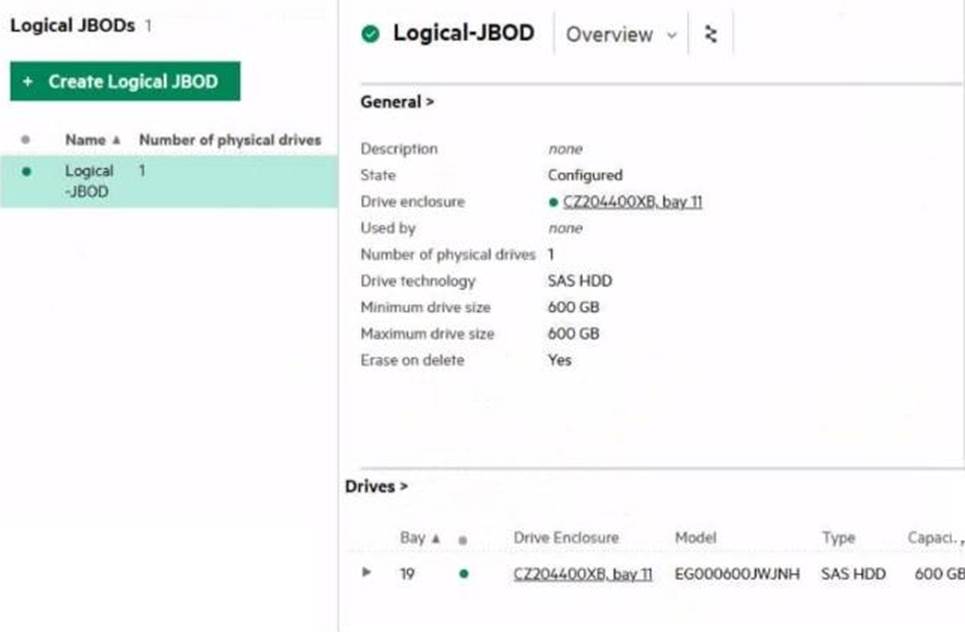Click green status dot for bay 19 drive
This screenshot has width=965, height=632.
click(462, 574)
